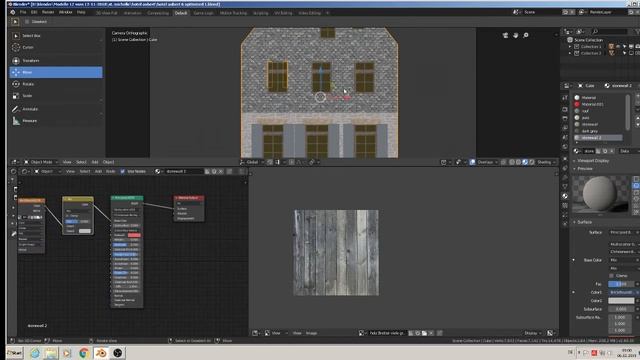
Task: Click the wood planks image in image editor
Action: tap(336, 253)
